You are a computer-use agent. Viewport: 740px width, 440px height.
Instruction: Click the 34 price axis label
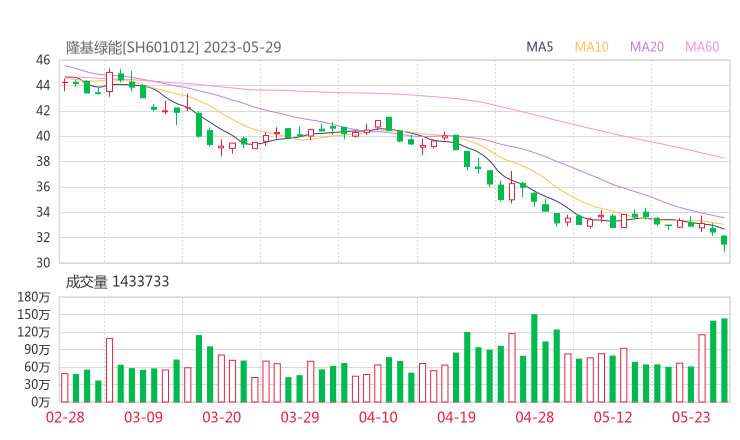pyautogui.click(x=43, y=212)
